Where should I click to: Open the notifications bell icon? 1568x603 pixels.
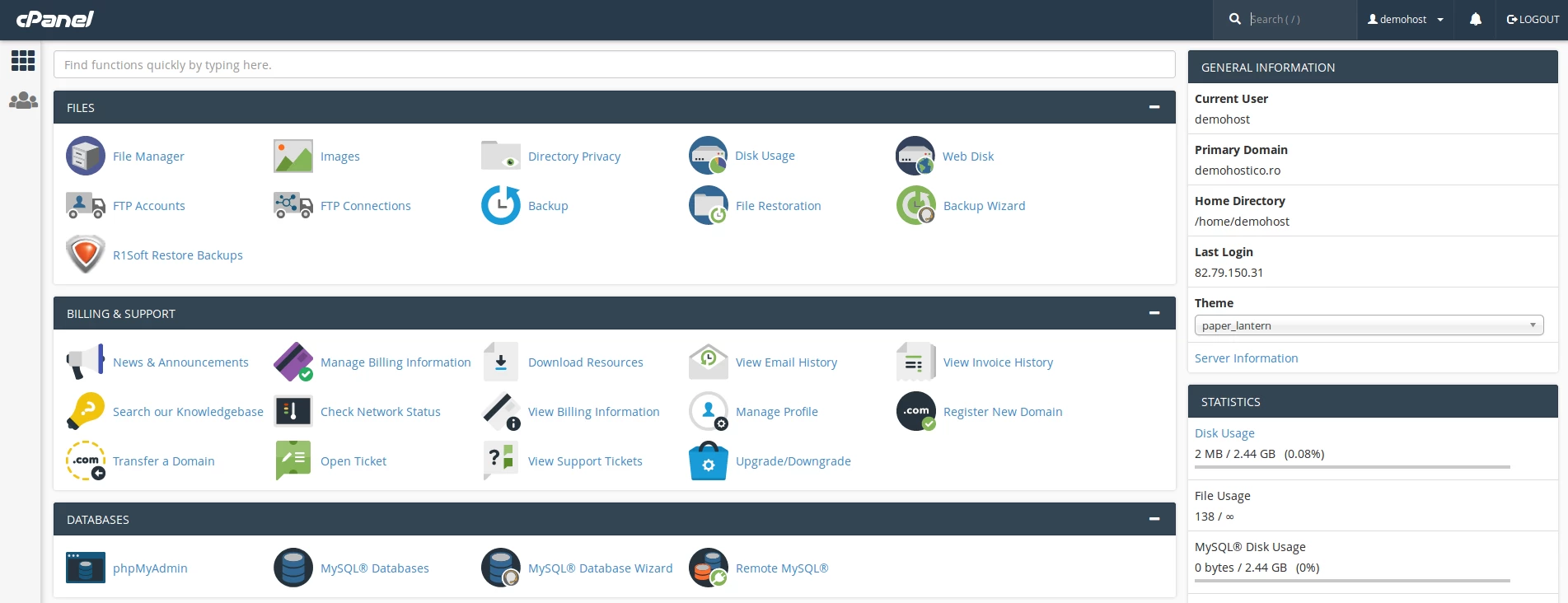pyautogui.click(x=1475, y=20)
